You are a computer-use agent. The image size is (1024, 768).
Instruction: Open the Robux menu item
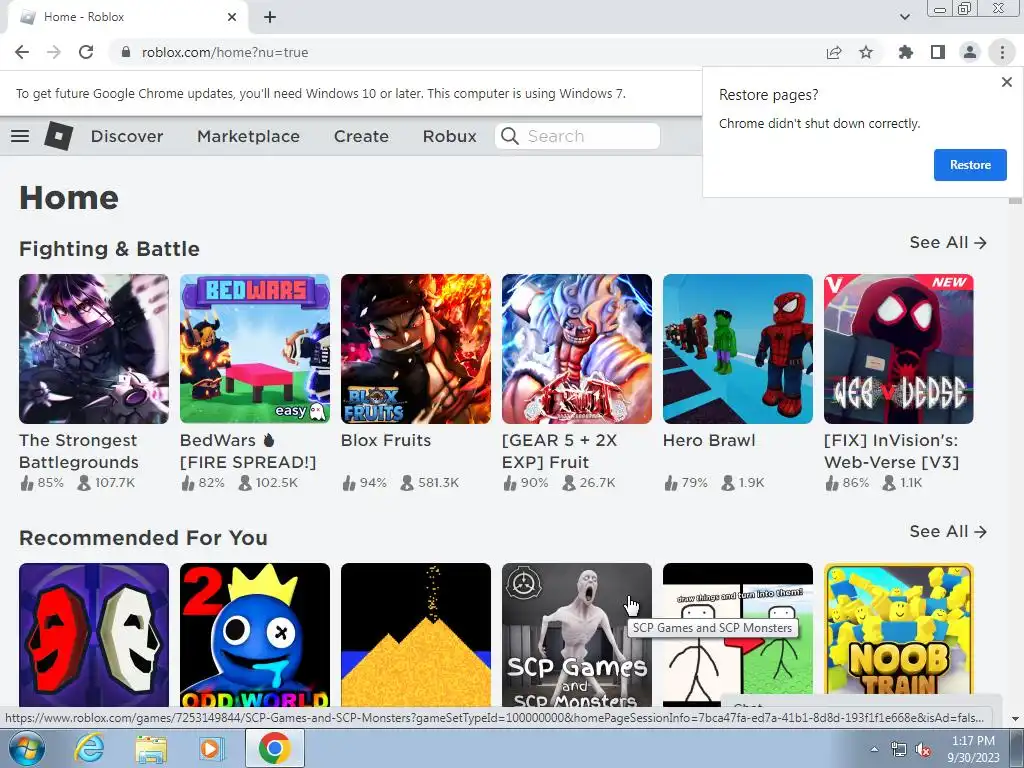pyautogui.click(x=449, y=136)
